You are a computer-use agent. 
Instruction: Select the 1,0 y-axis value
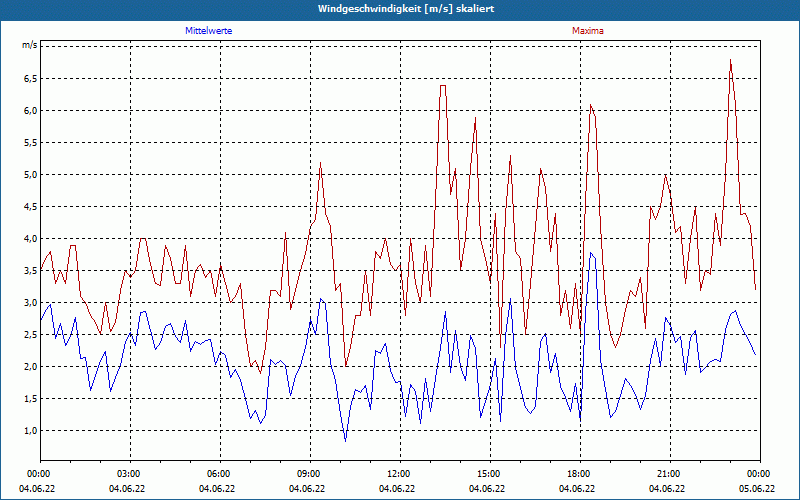coord(30,431)
